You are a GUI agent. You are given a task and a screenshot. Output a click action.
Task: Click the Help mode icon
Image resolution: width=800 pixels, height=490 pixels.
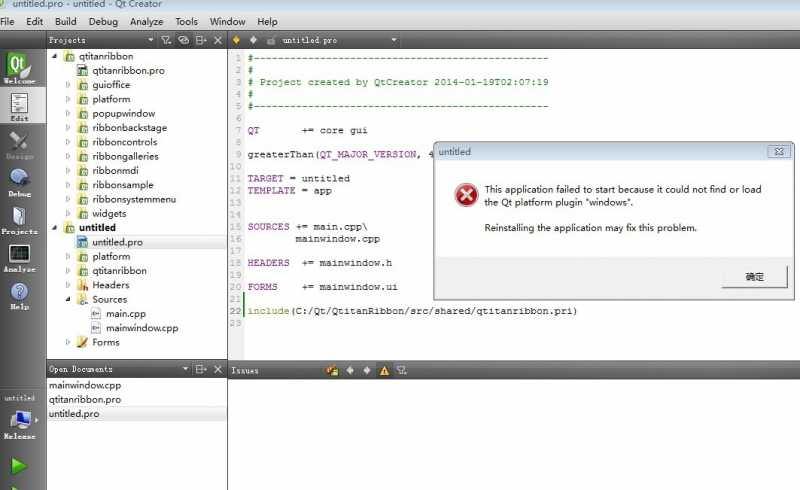click(x=20, y=296)
